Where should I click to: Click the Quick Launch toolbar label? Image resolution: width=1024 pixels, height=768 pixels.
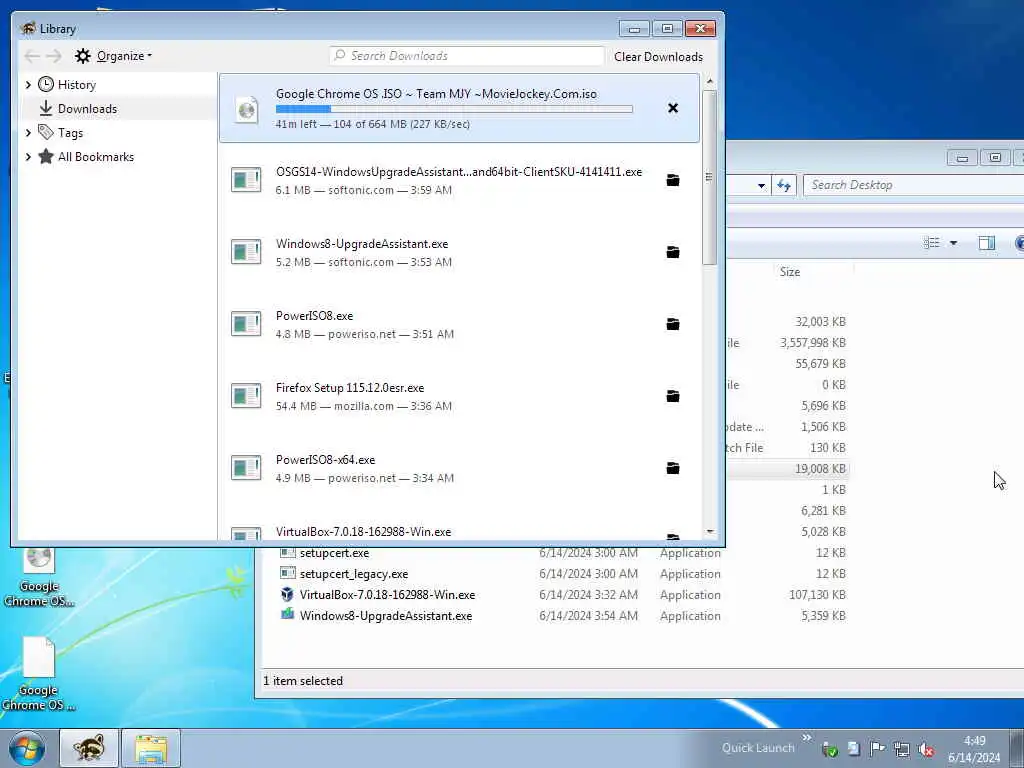coord(758,748)
